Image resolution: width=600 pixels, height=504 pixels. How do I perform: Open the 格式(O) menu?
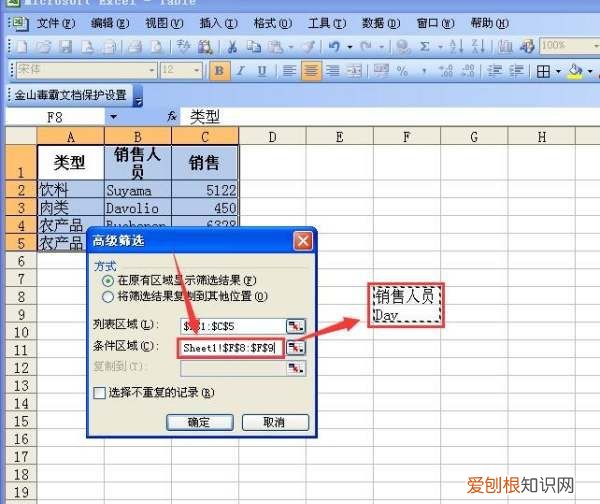(273, 23)
